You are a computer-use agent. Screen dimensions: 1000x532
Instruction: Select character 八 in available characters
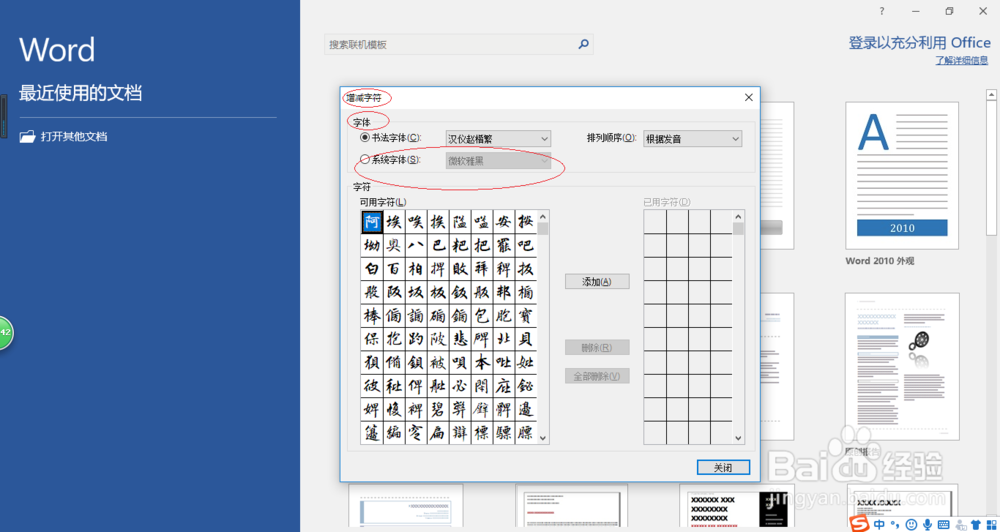[416, 245]
